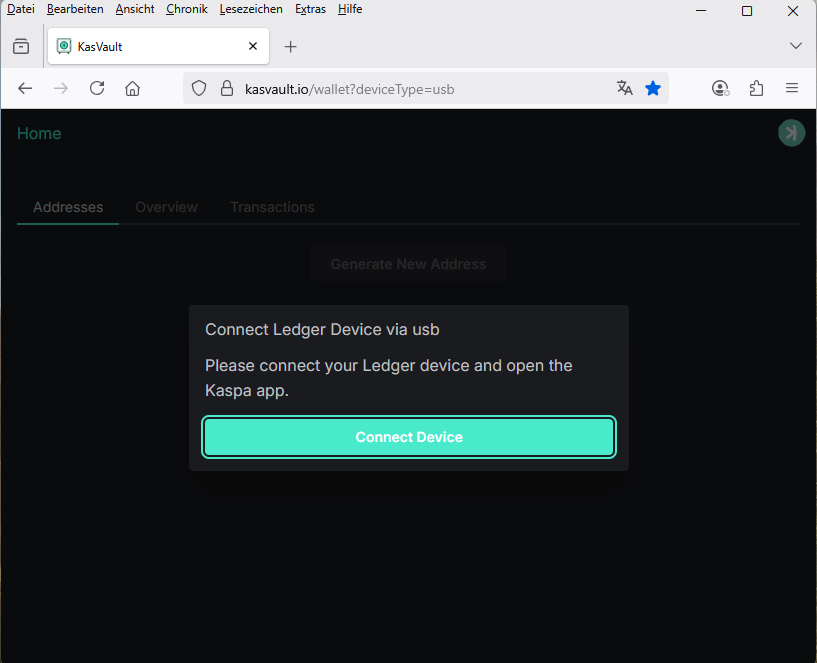Reload the current page
Screen dimensions: 817x663
tap(97, 89)
